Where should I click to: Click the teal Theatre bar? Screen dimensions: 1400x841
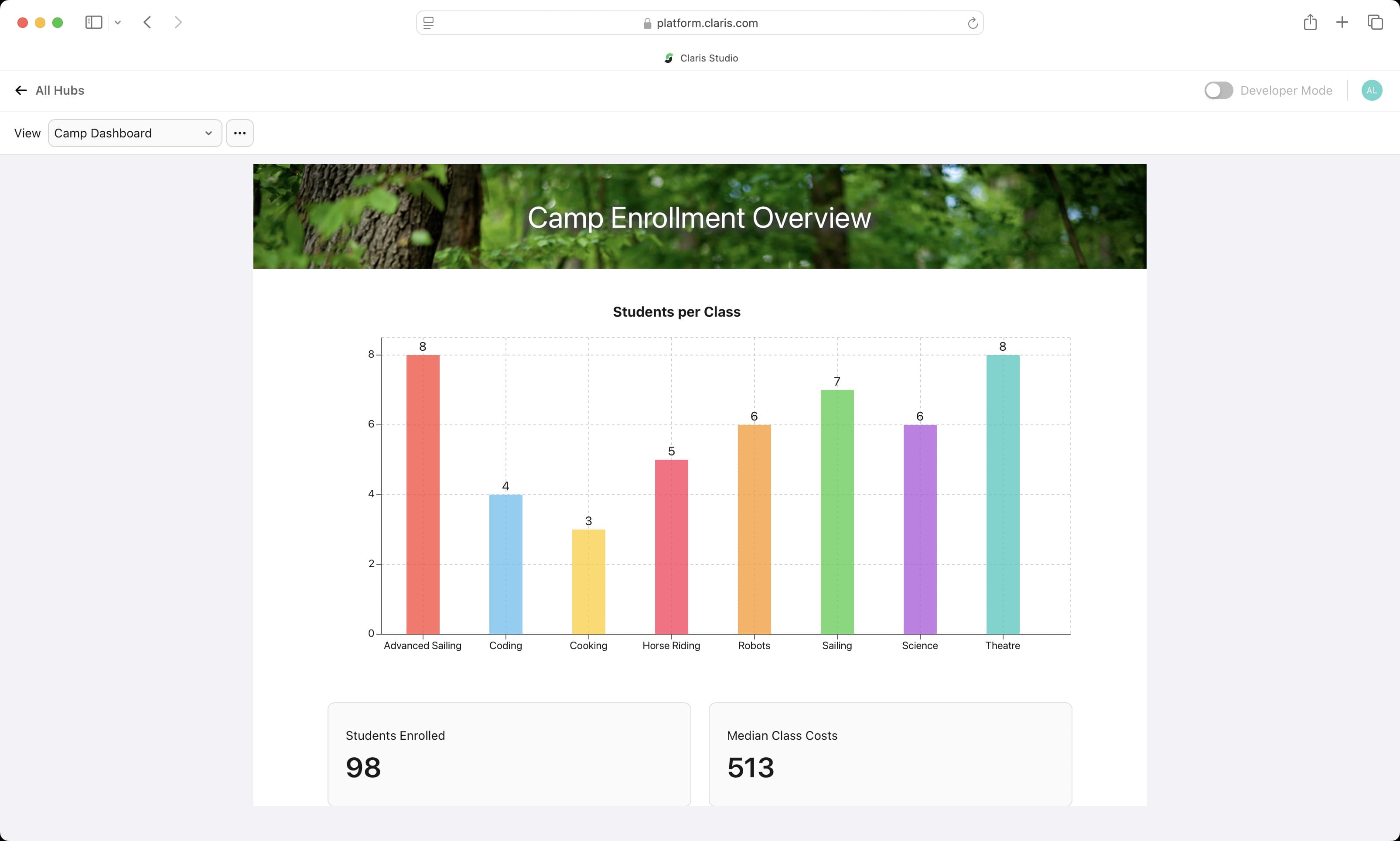(x=1002, y=494)
